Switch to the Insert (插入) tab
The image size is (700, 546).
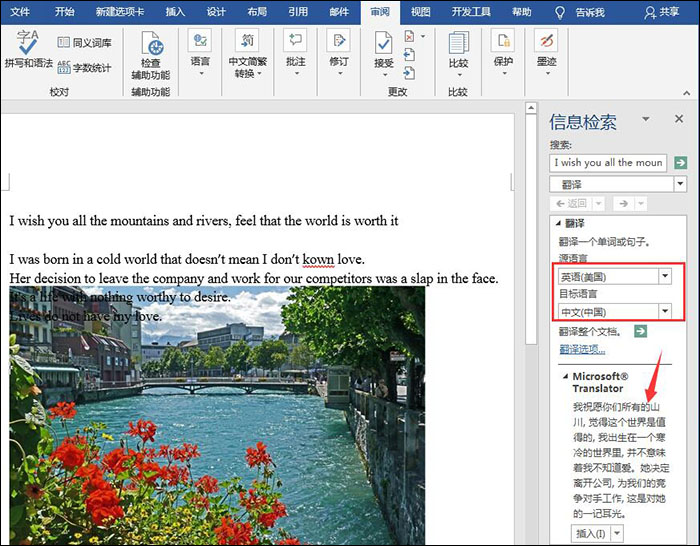click(175, 12)
